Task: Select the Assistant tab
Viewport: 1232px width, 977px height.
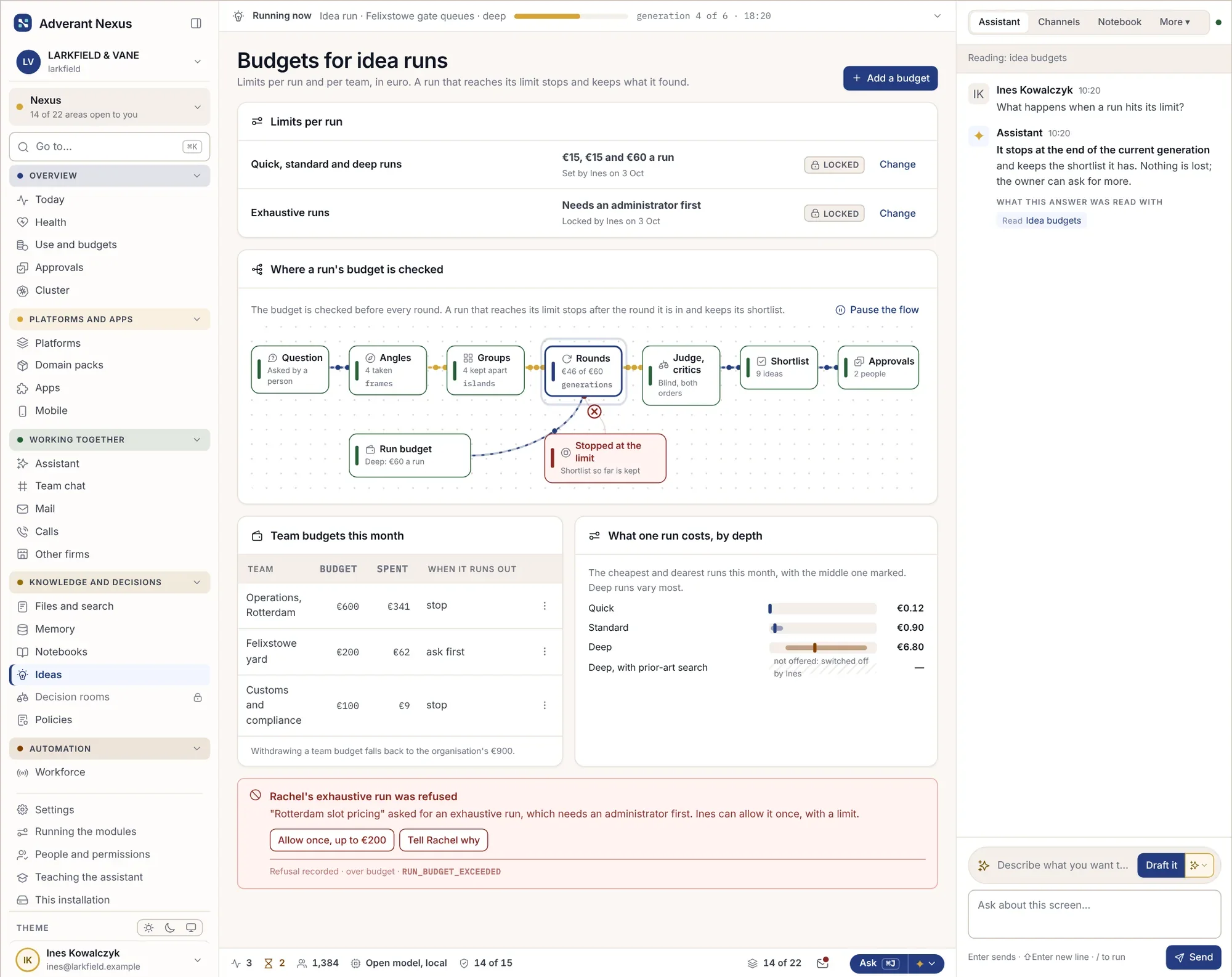Action: (999, 22)
